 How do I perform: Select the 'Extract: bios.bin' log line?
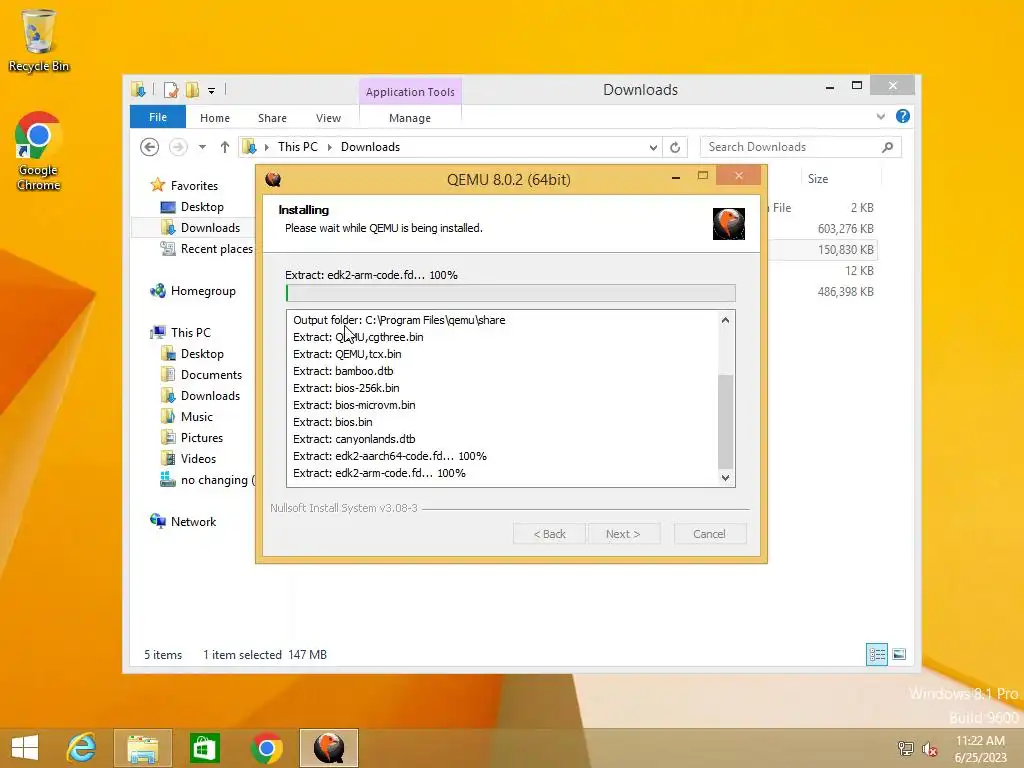332,422
